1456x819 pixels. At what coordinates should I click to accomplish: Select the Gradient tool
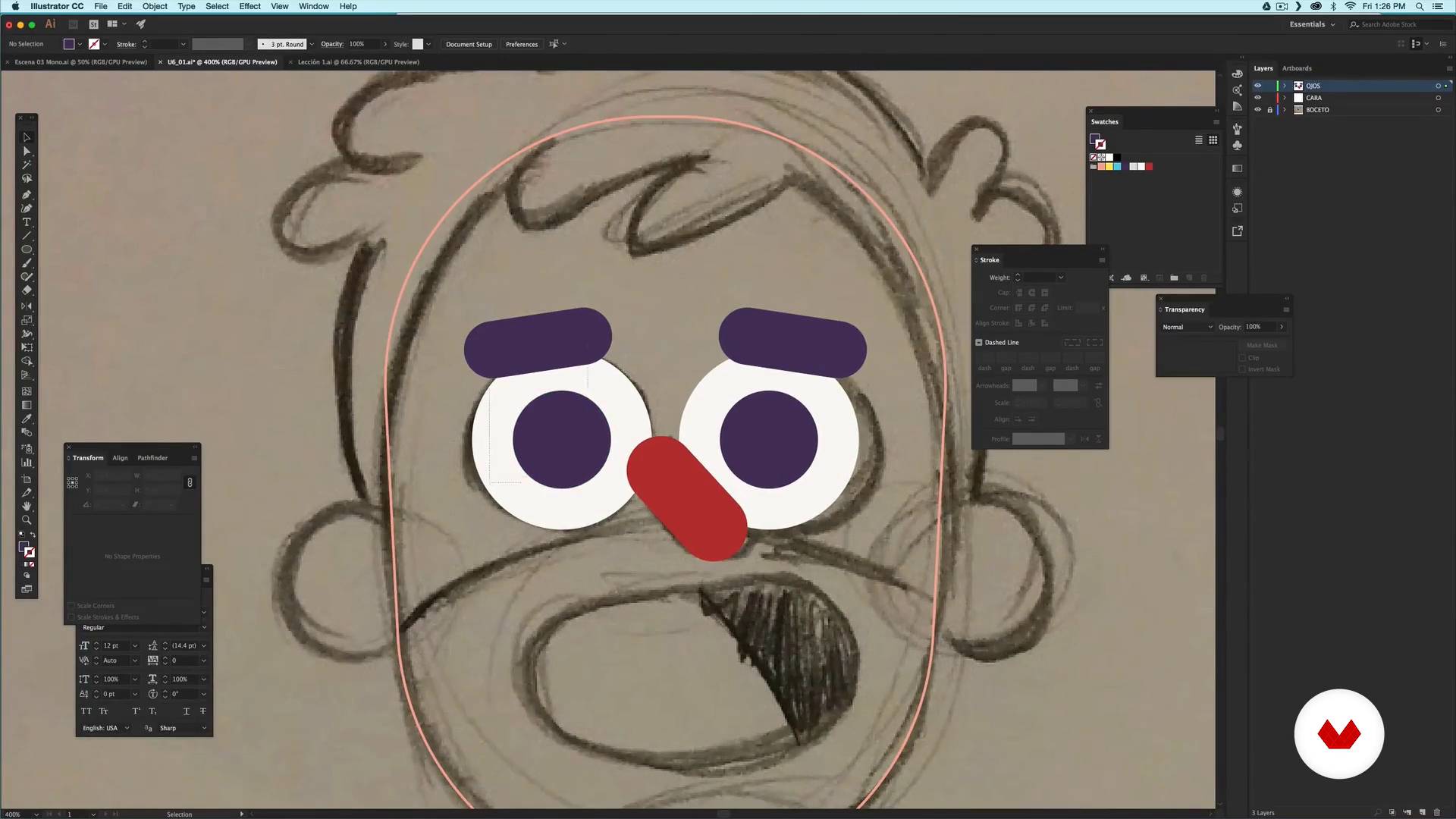[27, 405]
